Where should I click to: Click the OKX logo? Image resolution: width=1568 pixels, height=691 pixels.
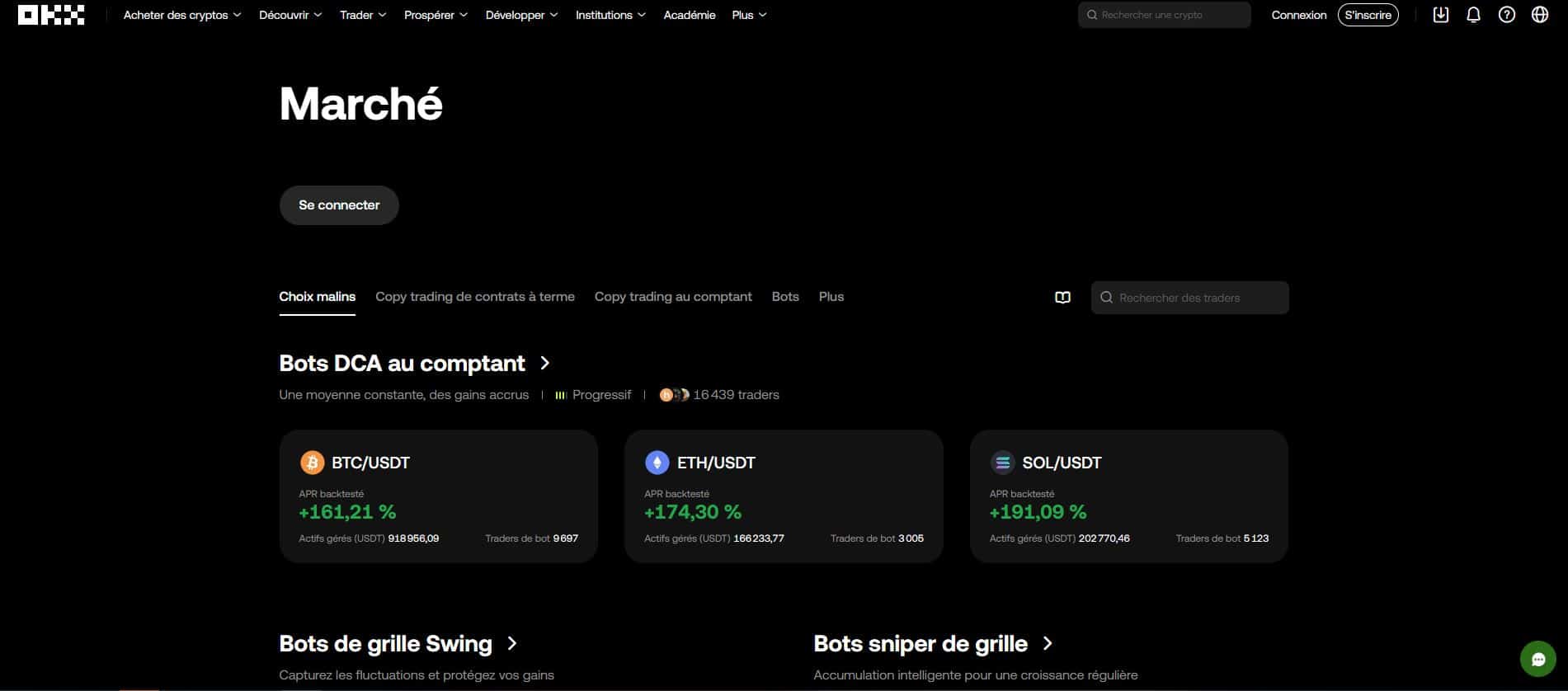pyautogui.click(x=51, y=15)
